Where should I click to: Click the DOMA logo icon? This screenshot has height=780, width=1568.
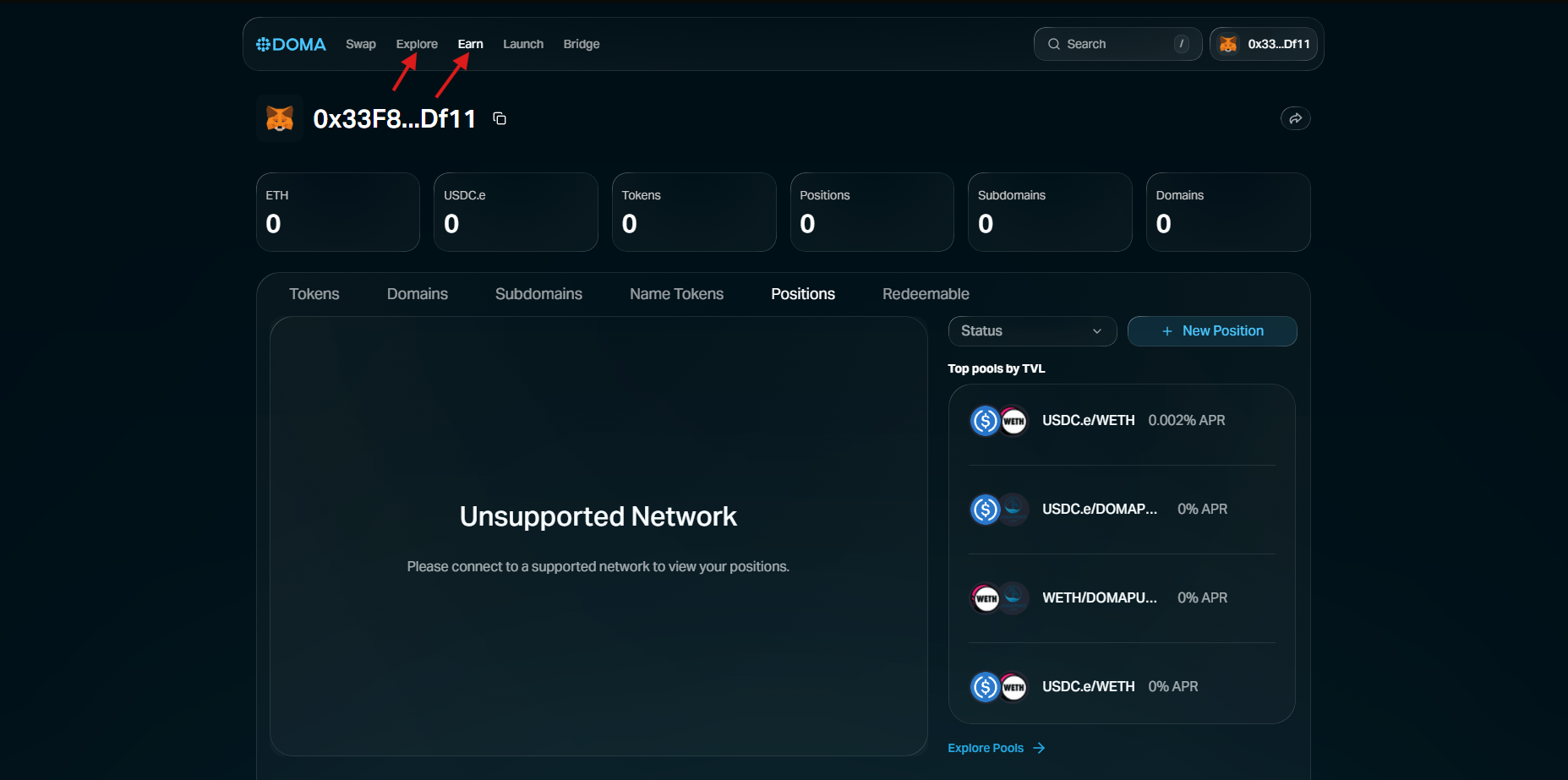[x=264, y=44]
